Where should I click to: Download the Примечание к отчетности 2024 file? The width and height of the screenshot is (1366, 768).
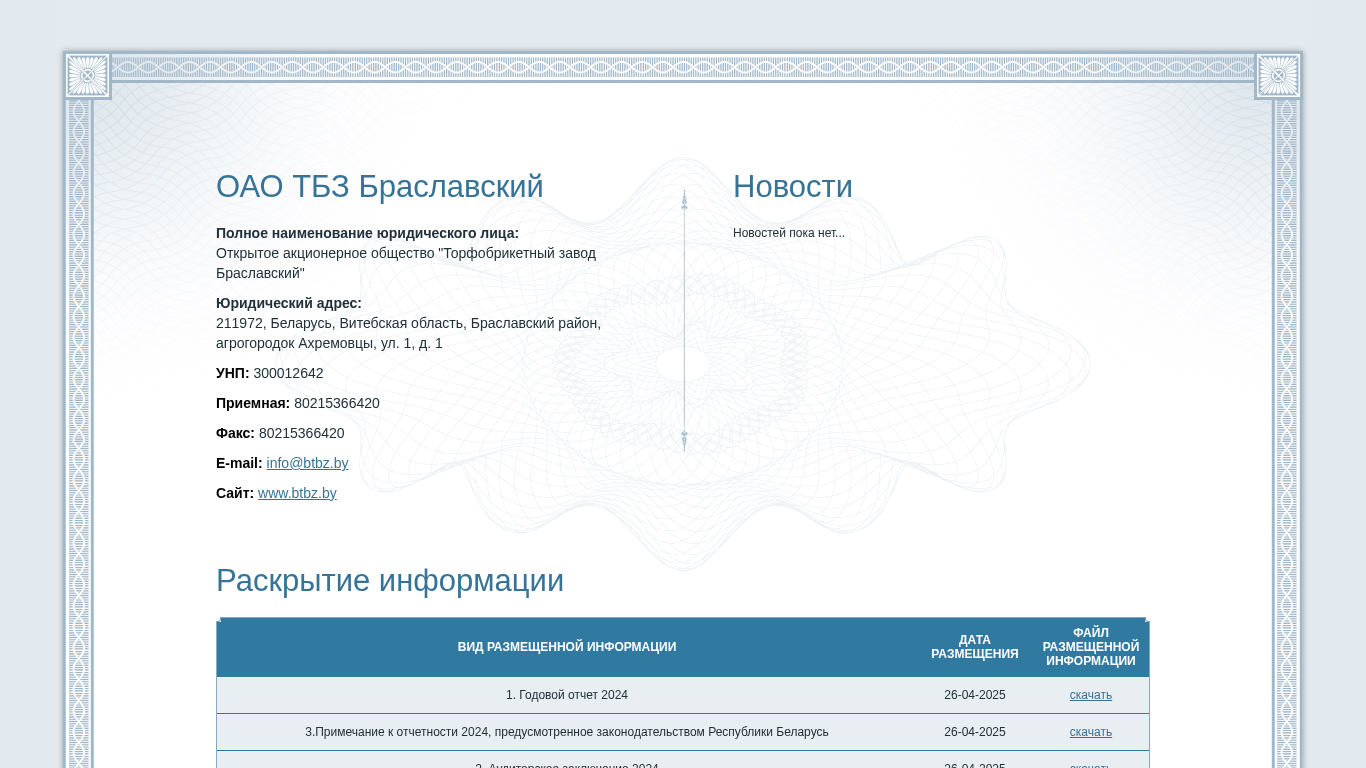click(x=1090, y=732)
